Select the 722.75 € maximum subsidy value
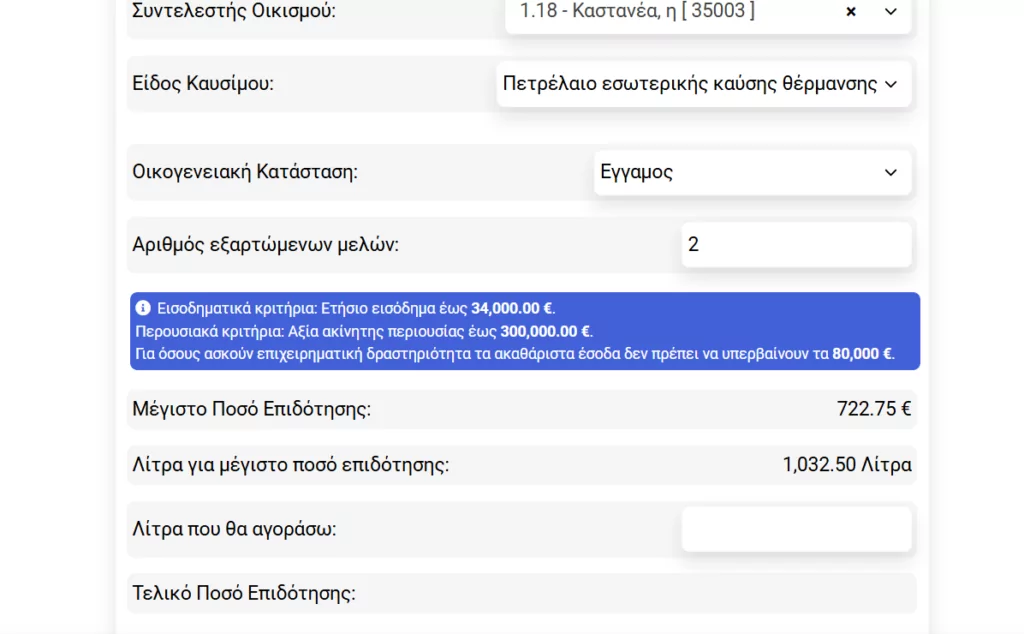 [873, 409]
